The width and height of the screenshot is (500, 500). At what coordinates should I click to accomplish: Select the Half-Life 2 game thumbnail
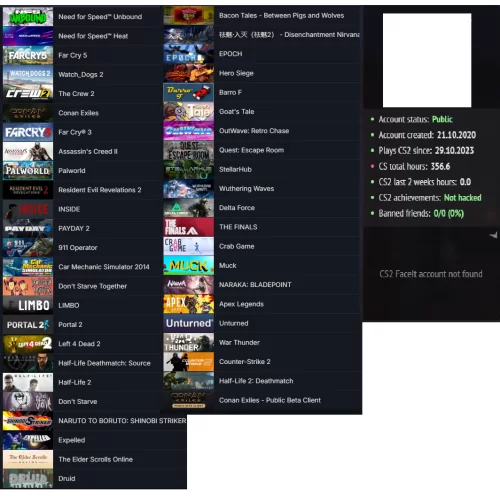[28, 382]
